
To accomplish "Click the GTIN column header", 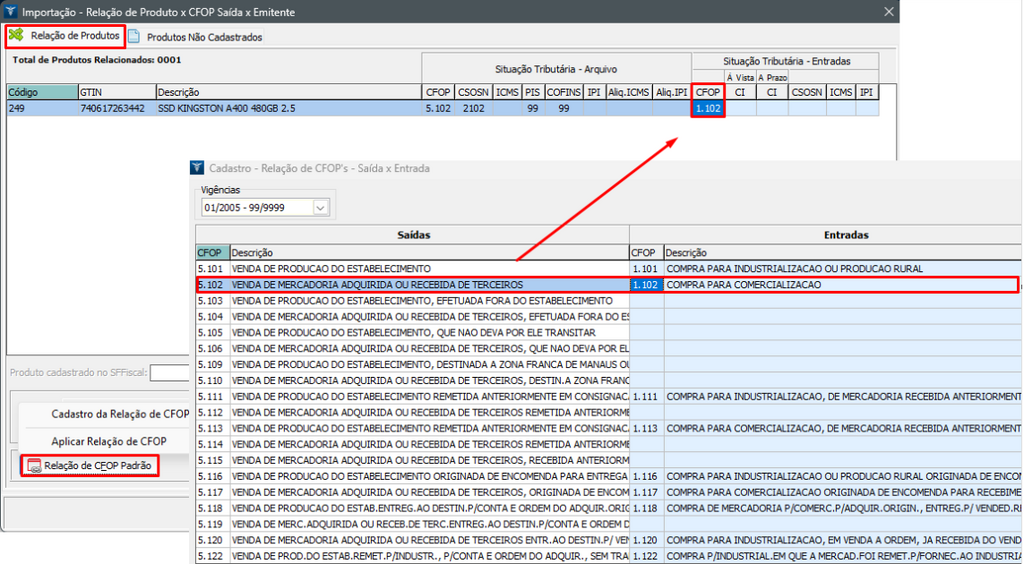I will coord(115,92).
